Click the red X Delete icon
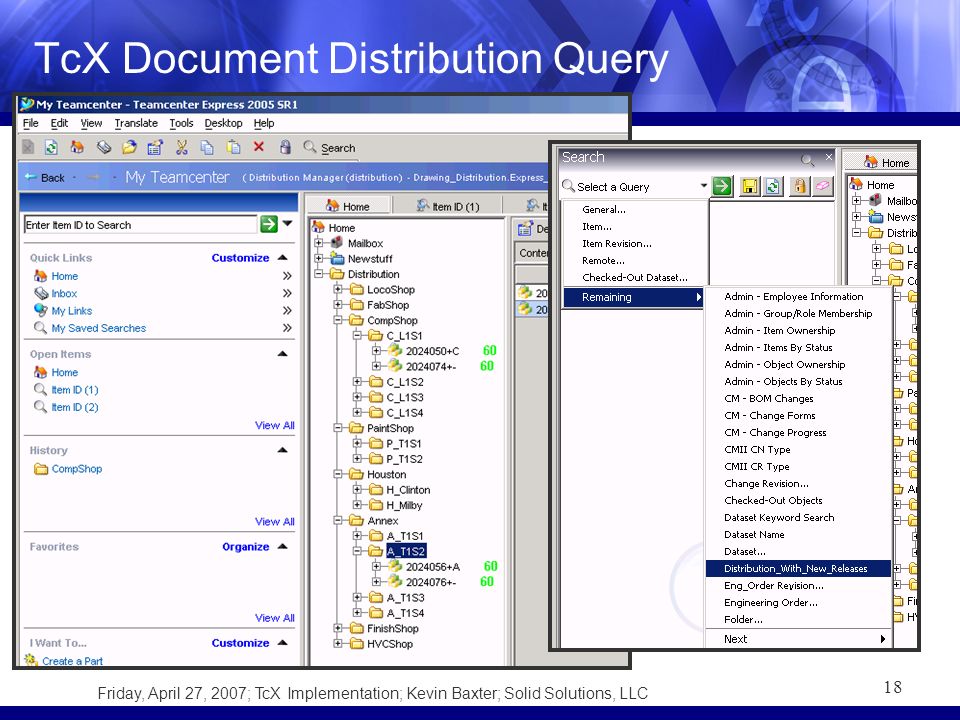Screen dimensions: 960x720 (x=258, y=147)
